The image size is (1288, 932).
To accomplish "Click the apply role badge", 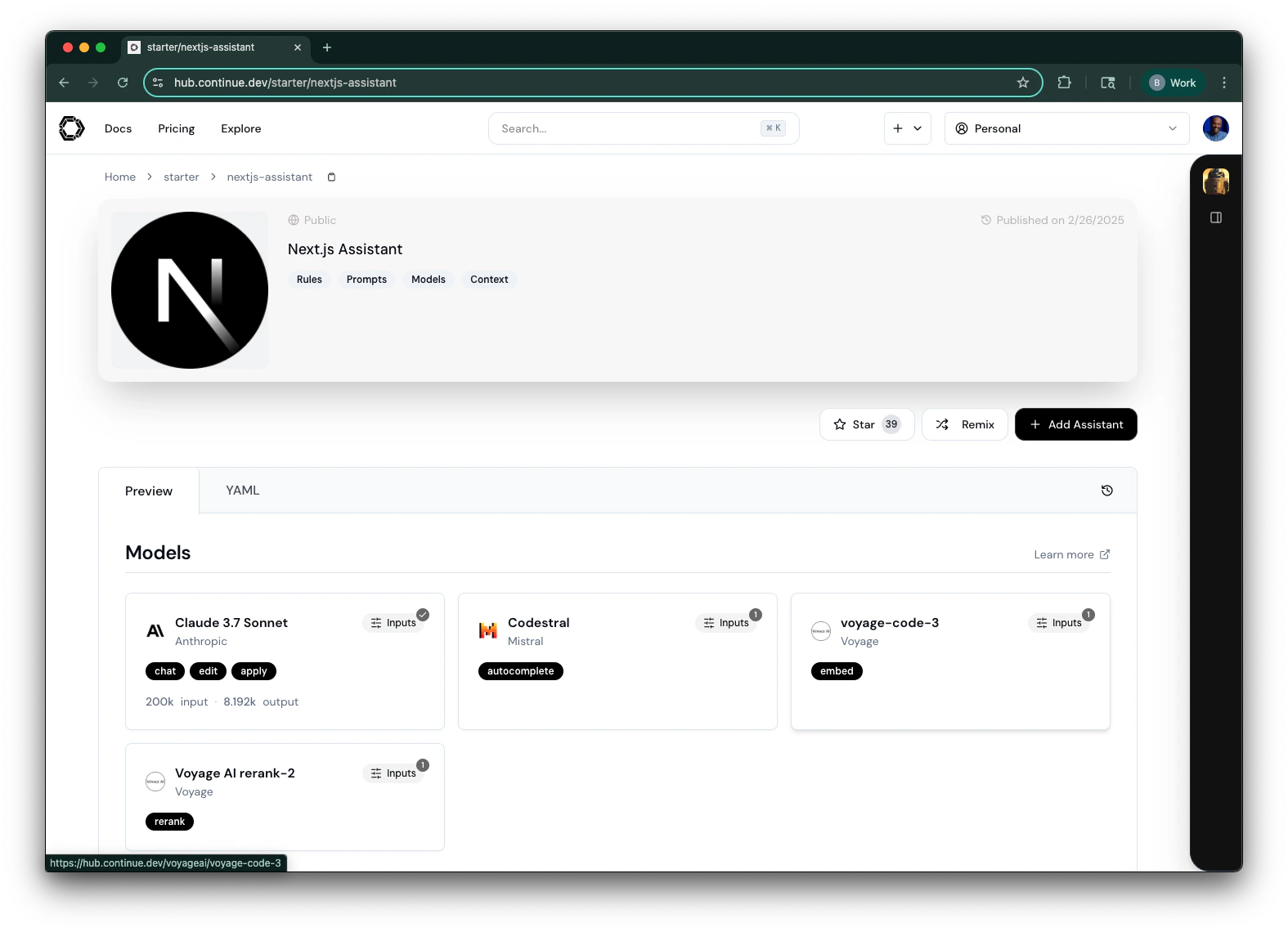I will (x=254, y=671).
